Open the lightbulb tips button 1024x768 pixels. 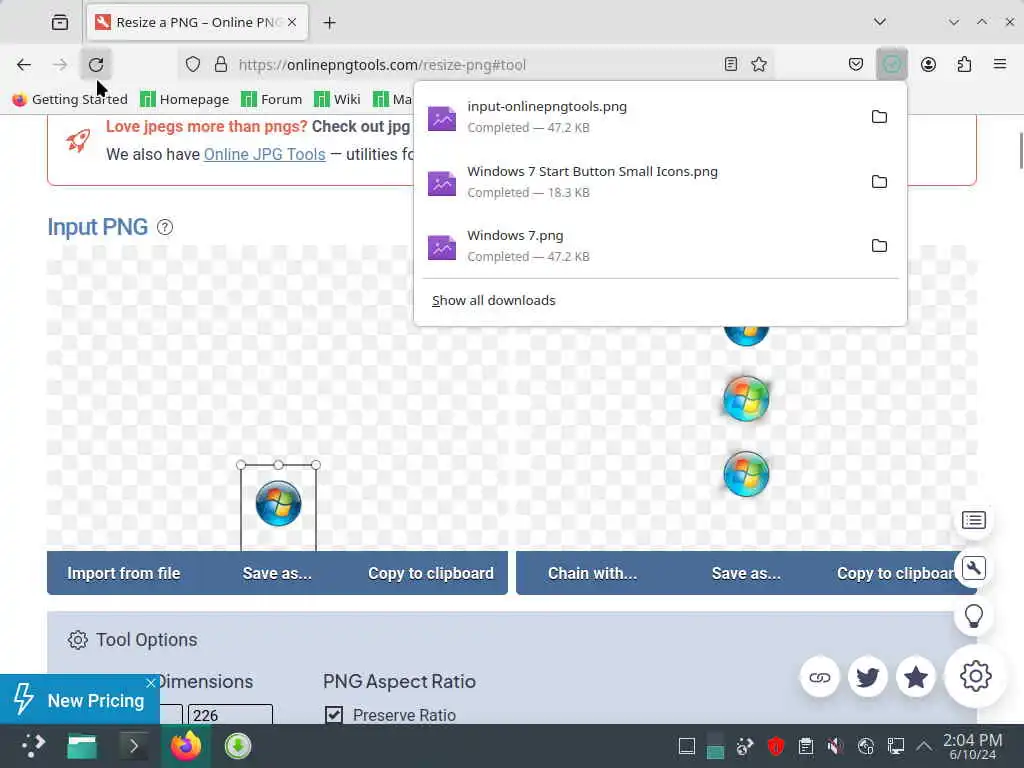pyautogui.click(x=974, y=616)
